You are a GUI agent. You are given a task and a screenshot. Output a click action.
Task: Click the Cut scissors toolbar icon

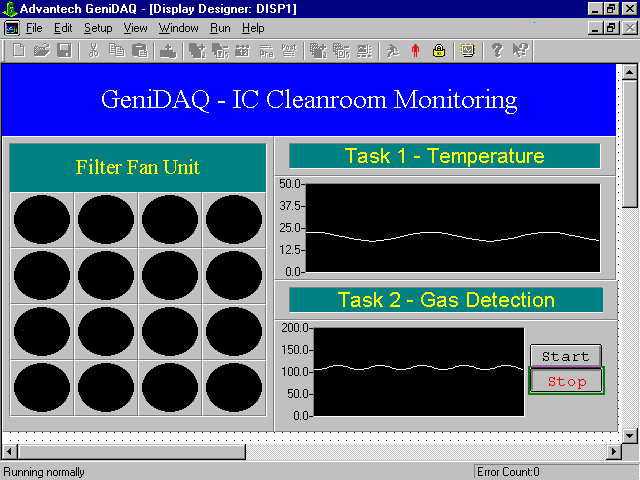point(93,50)
